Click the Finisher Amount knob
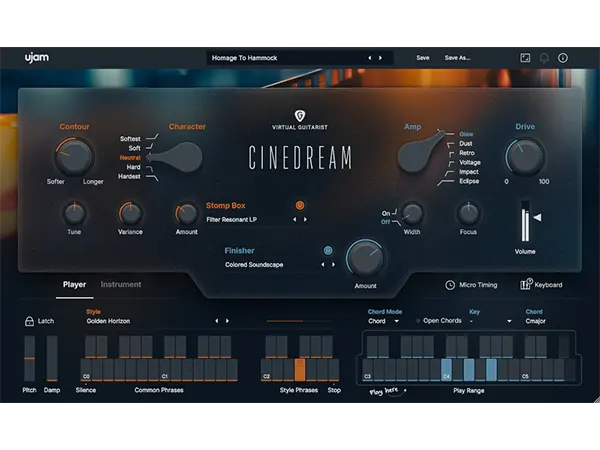This screenshot has width=600, height=450. (x=365, y=258)
